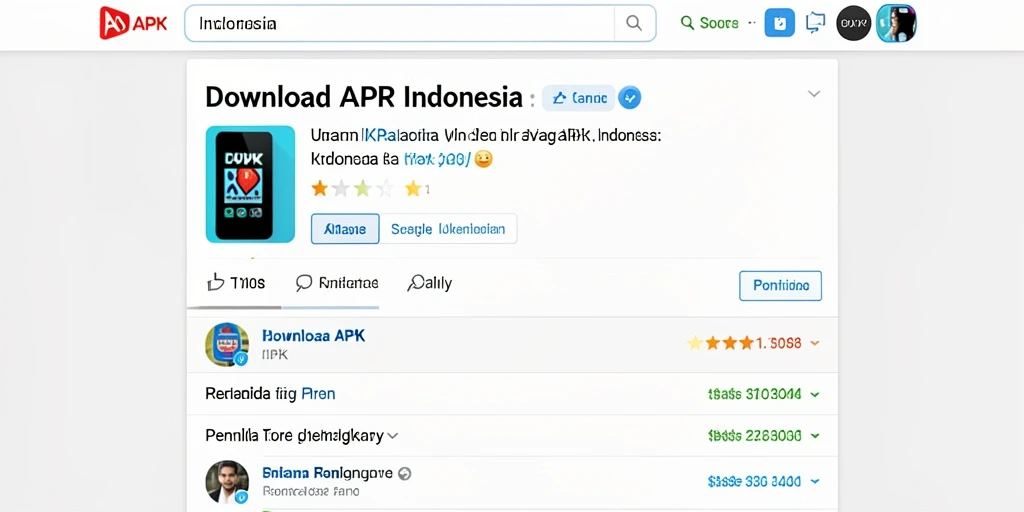Image resolution: width=1024 pixels, height=512 pixels.
Task: Switch to the 'Rnitenae' comments tab
Action: tap(337, 283)
